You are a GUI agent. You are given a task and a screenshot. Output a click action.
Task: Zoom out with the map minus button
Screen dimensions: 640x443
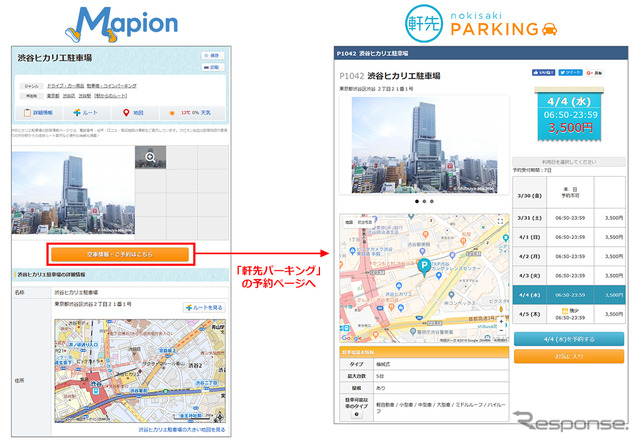pyautogui.click(x=501, y=330)
